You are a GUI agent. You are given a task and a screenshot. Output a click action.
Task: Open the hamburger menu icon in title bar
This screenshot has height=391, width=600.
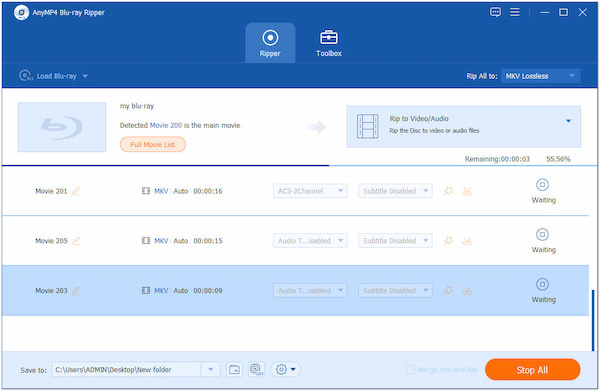coord(515,12)
